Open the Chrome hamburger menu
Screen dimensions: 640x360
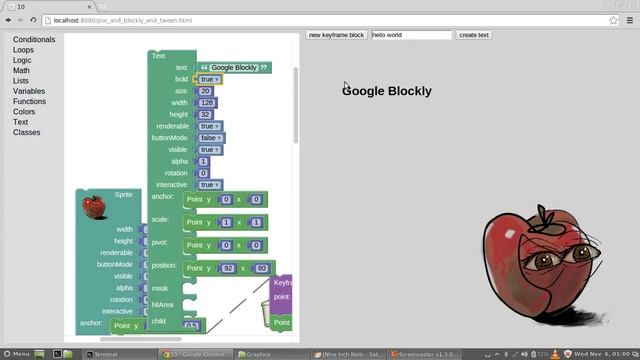630,20
